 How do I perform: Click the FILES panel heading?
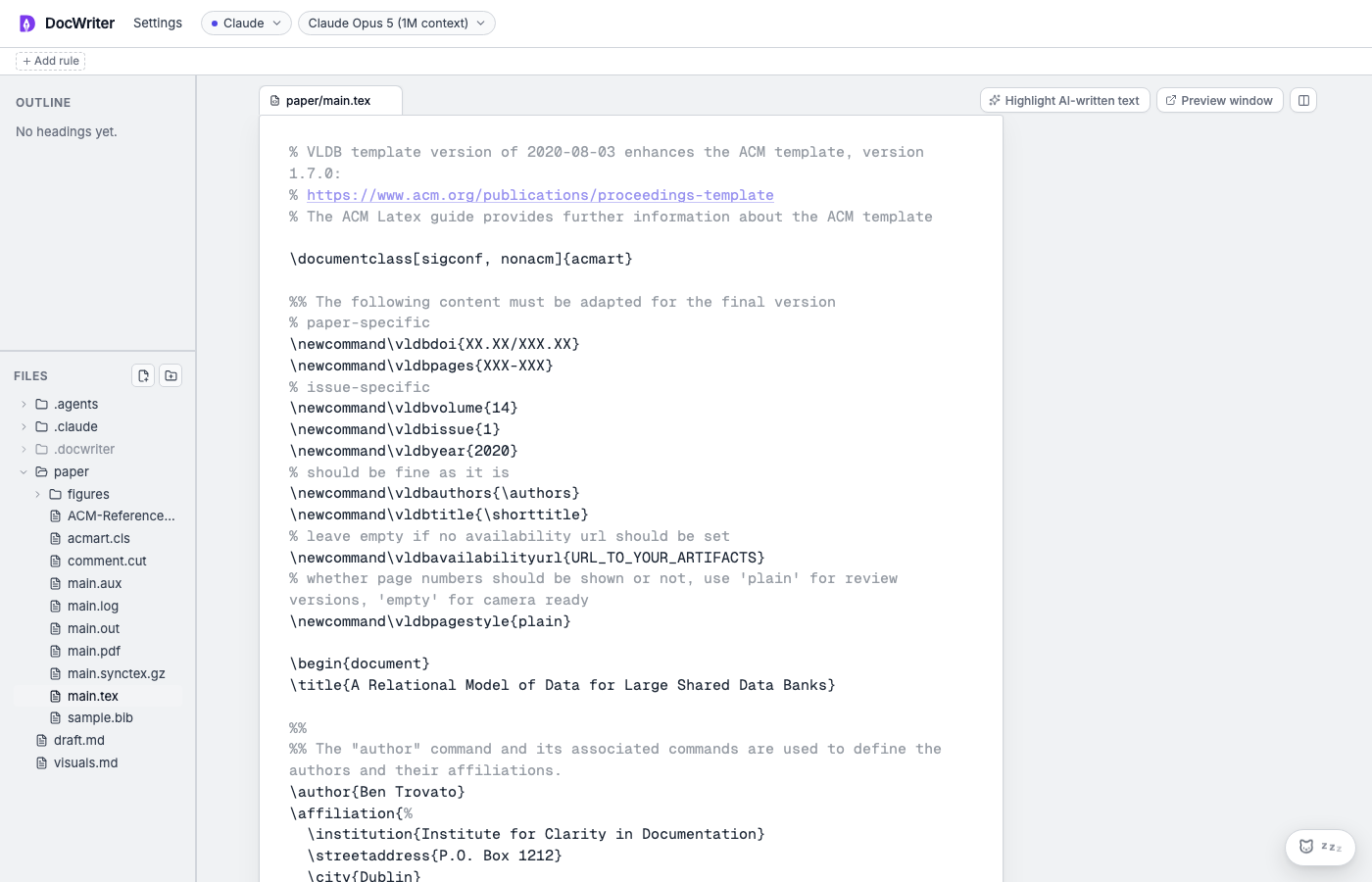[30, 376]
